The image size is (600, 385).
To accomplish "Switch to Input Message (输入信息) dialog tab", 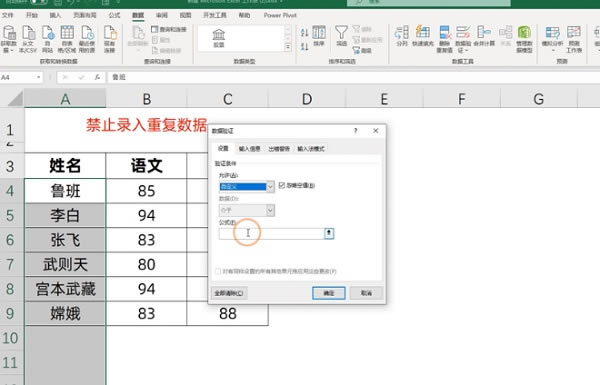I will point(249,148).
